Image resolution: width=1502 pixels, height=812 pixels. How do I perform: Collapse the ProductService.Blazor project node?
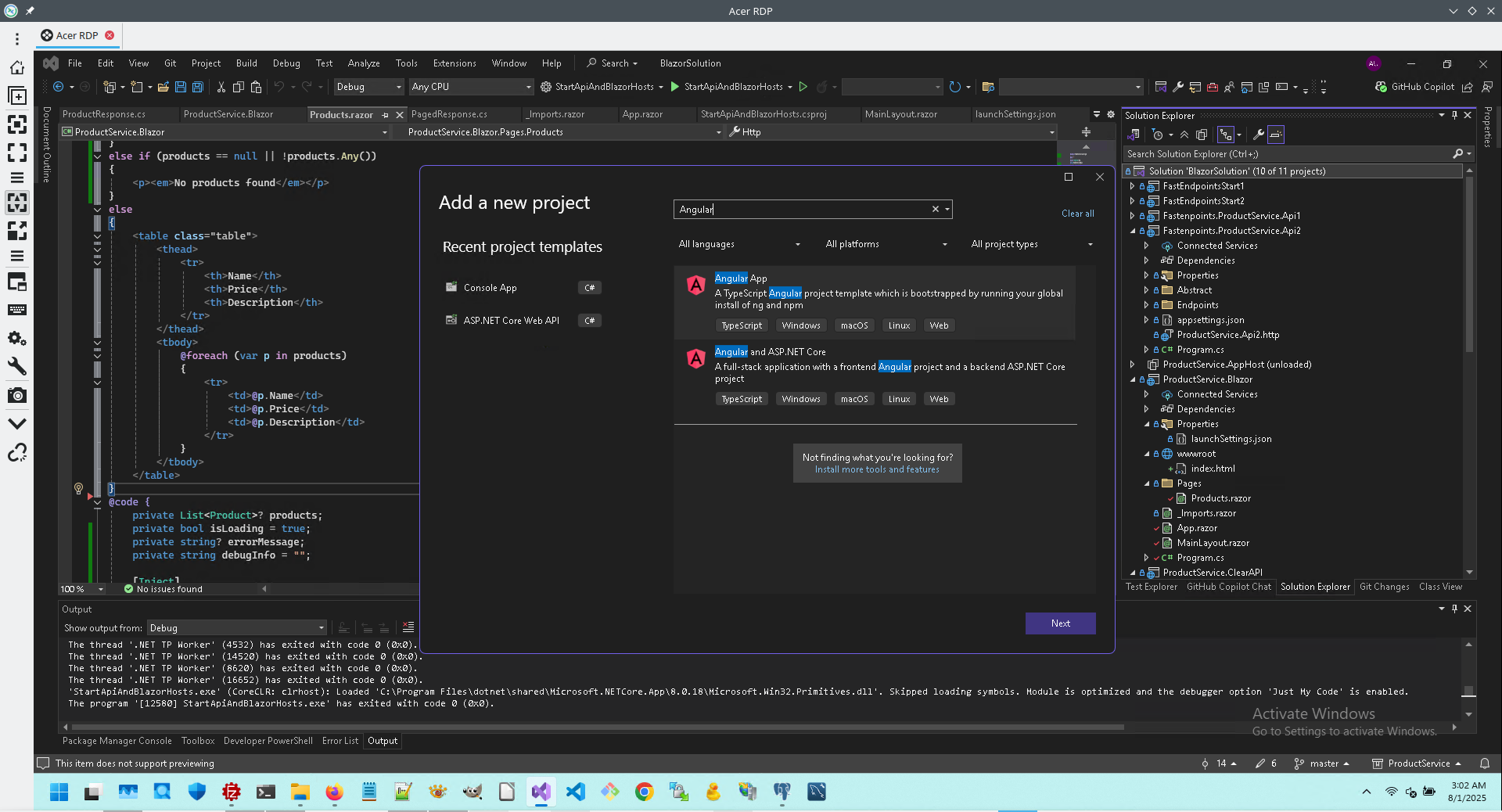pyautogui.click(x=1132, y=379)
